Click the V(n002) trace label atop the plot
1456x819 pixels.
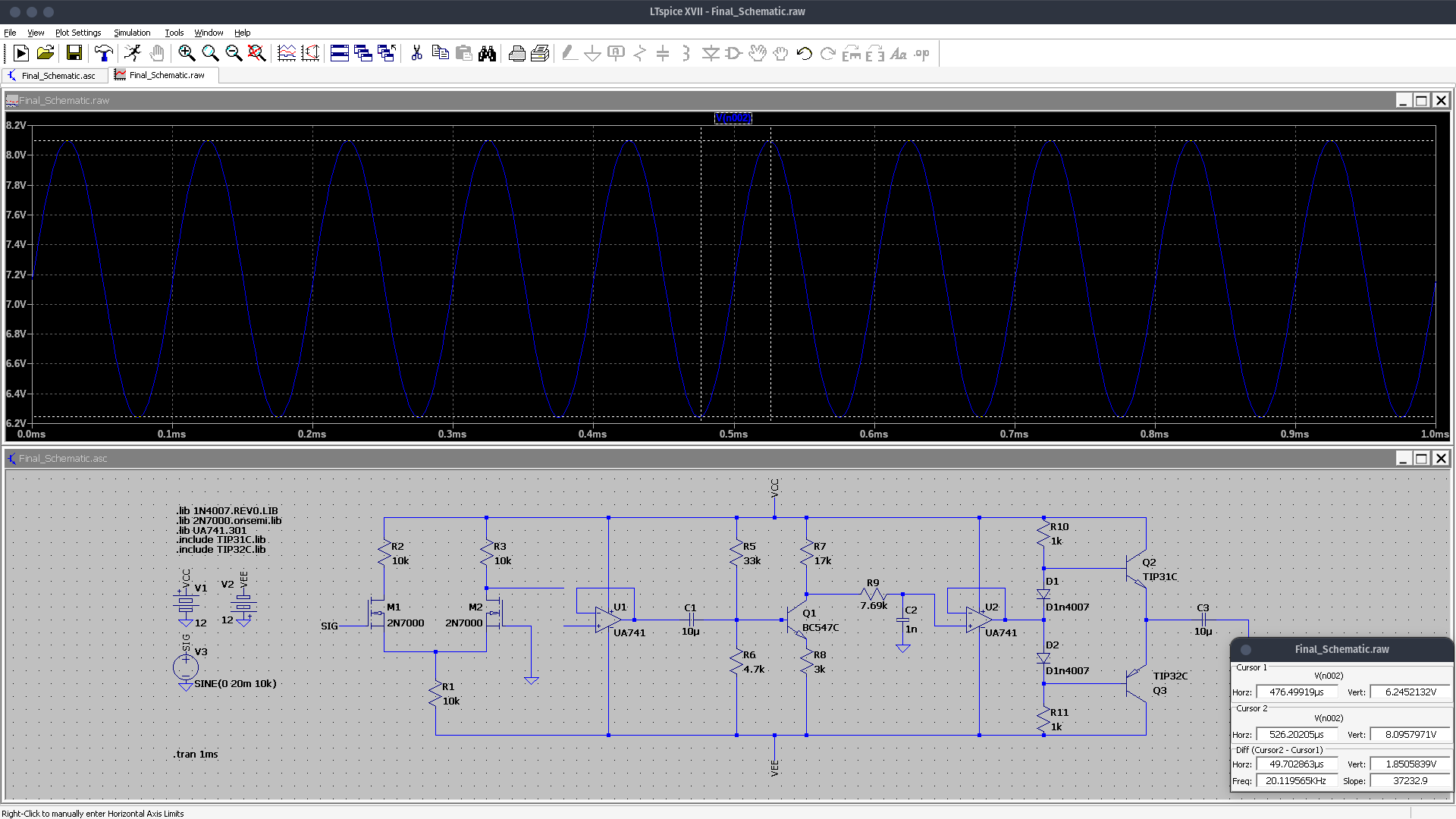pos(733,118)
